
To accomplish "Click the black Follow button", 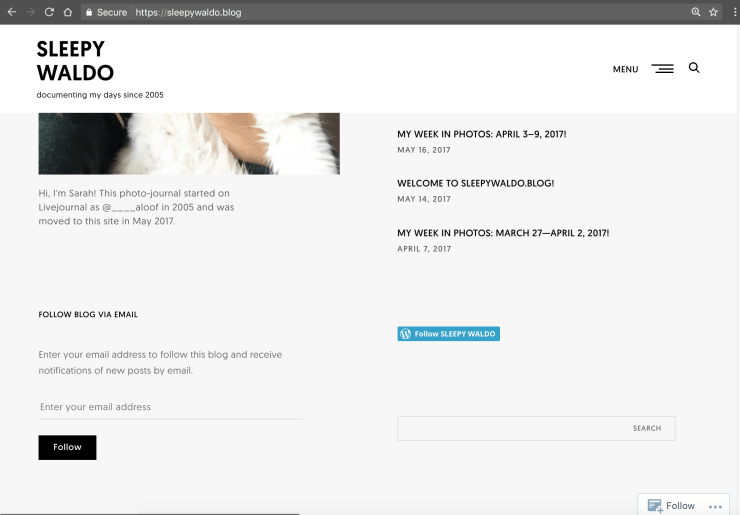I will click(x=67, y=447).
